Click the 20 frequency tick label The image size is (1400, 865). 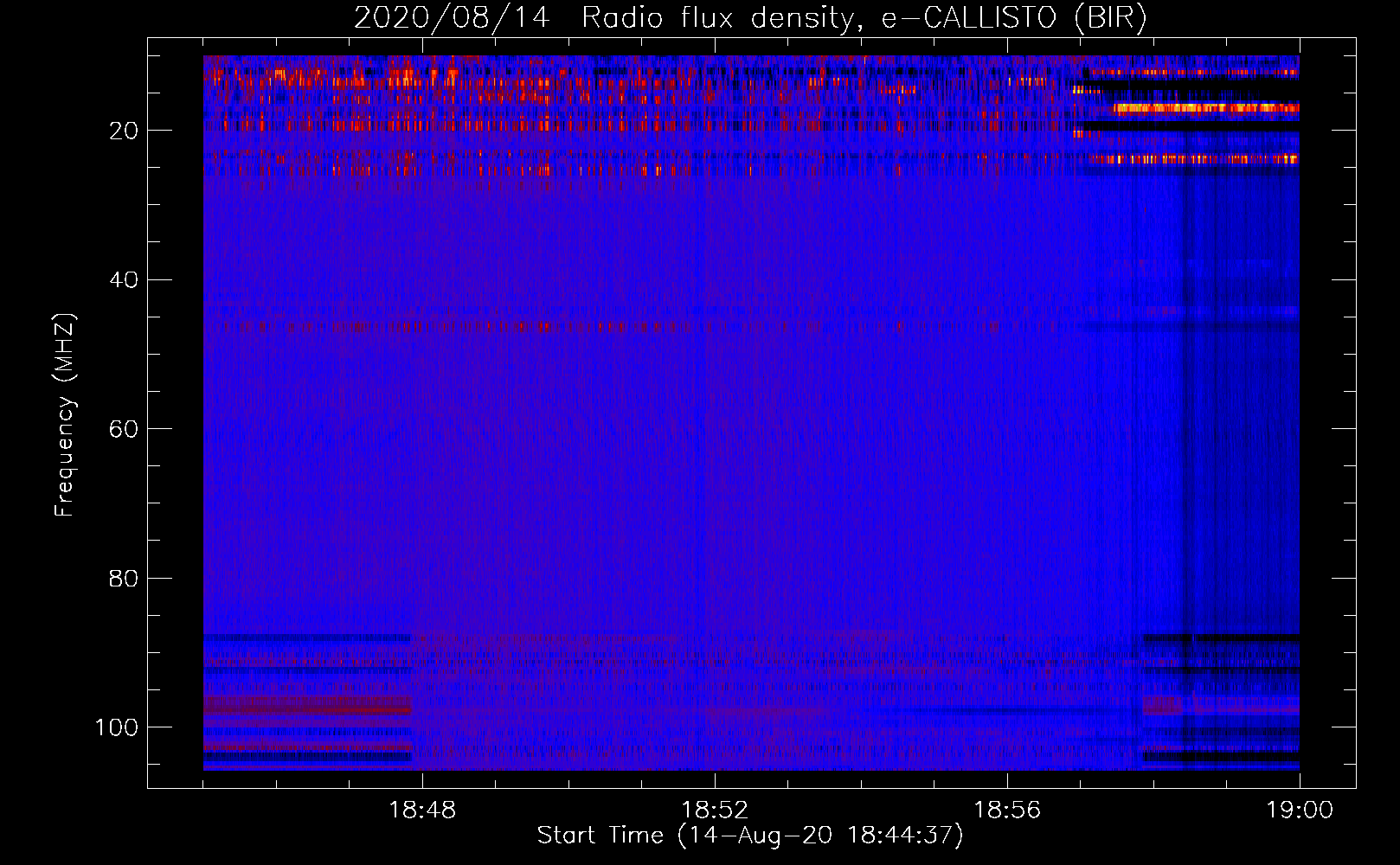pos(124,131)
